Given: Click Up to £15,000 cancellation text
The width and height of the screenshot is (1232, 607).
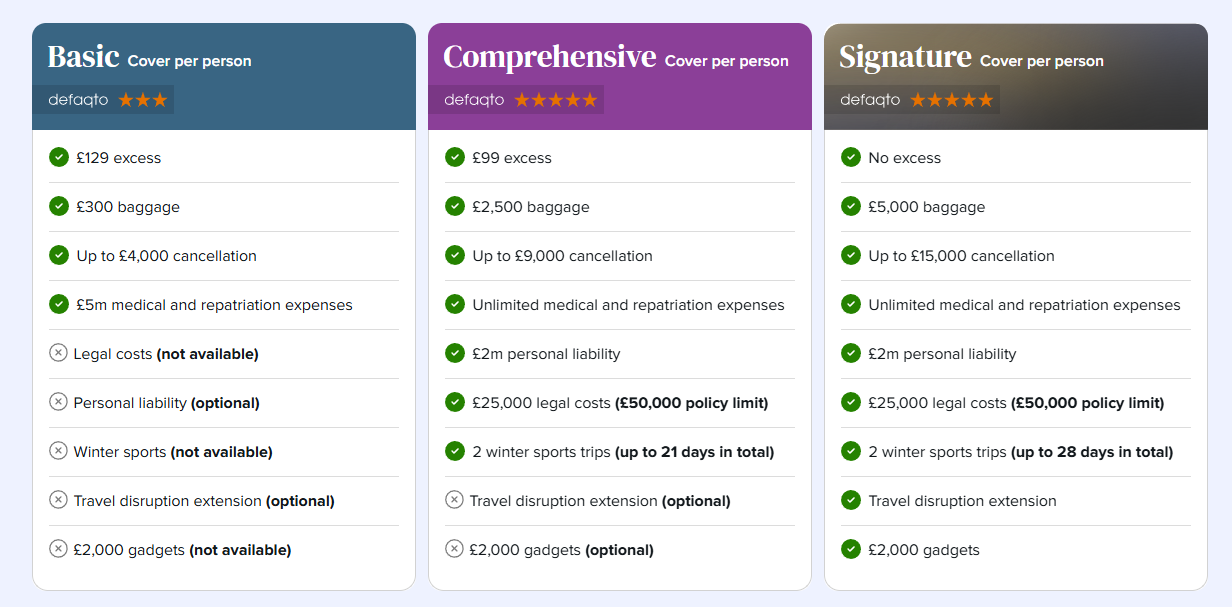Looking at the screenshot, I should [961, 256].
